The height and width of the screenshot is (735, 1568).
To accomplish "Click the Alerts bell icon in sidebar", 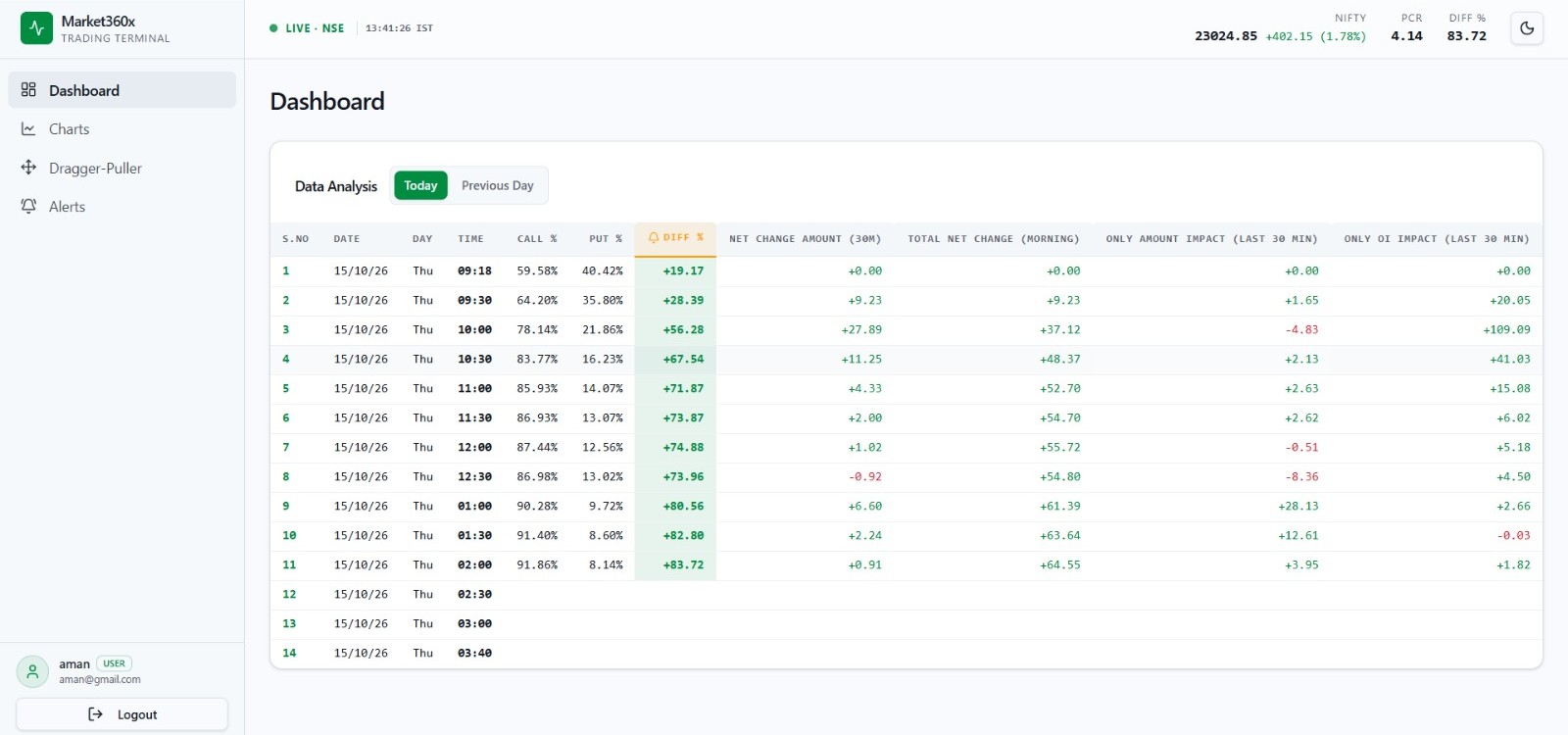I will coord(28,207).
